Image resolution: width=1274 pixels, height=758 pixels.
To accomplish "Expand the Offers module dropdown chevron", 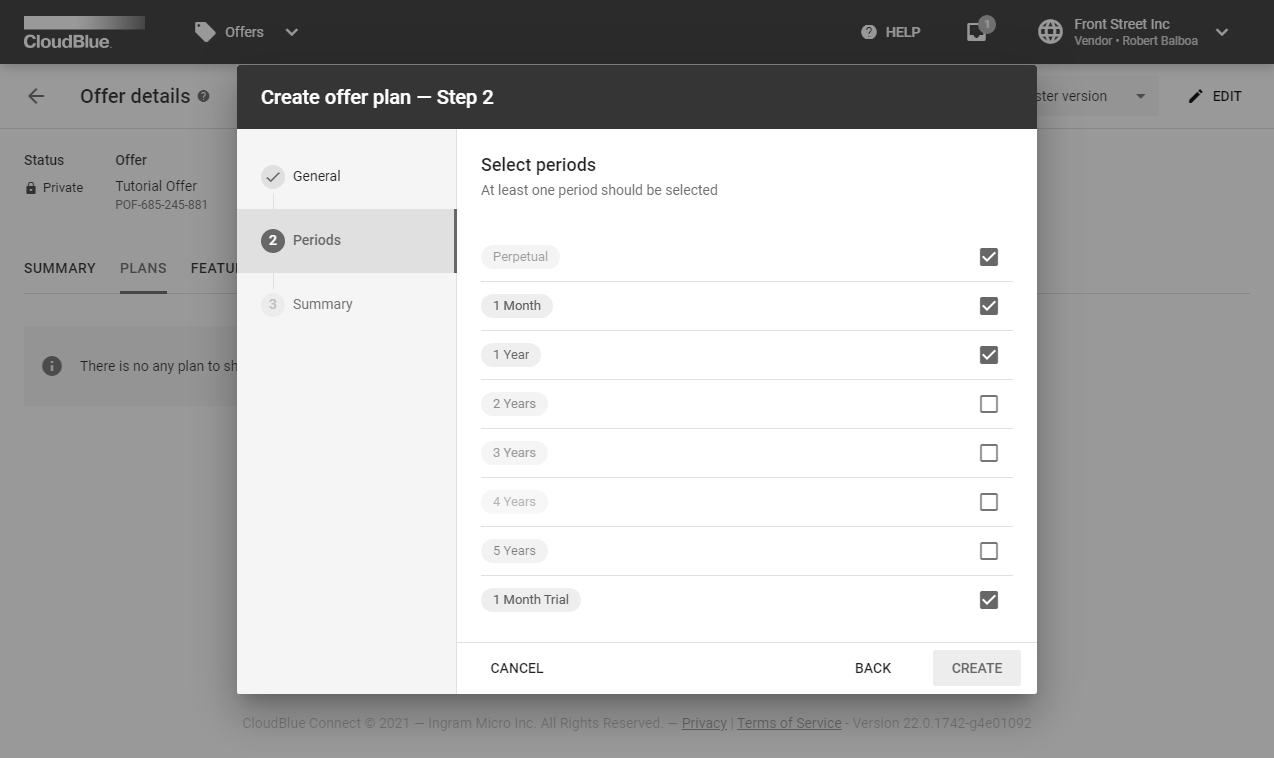I will click(x=291, y=32).
